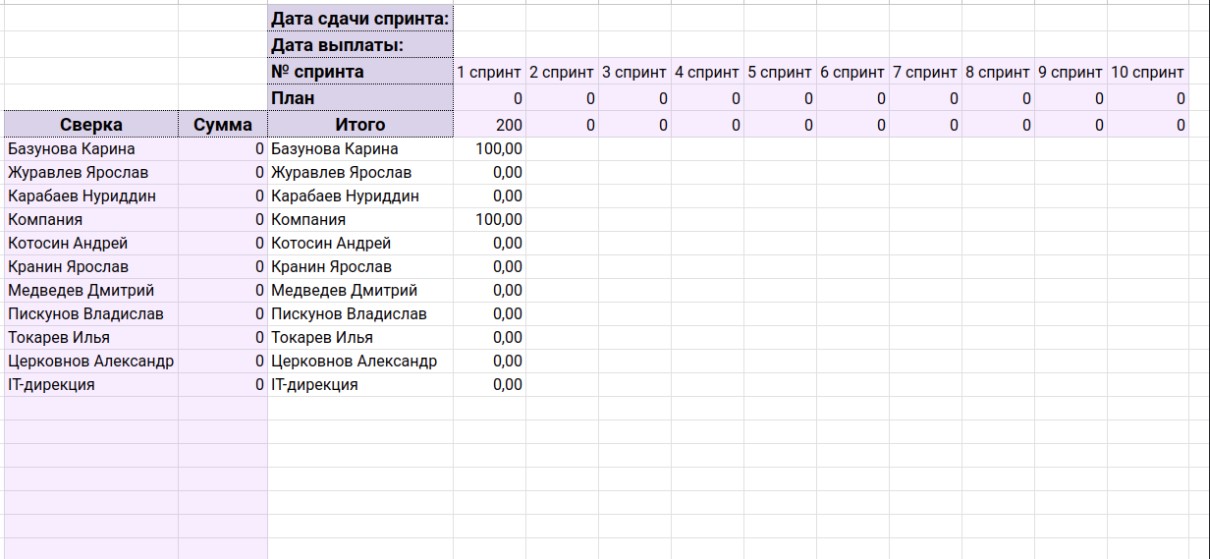Click "IT-дирекция" in the Сверка column
This screenshot has width=1210, height=559.
click(x=90, y=383)
